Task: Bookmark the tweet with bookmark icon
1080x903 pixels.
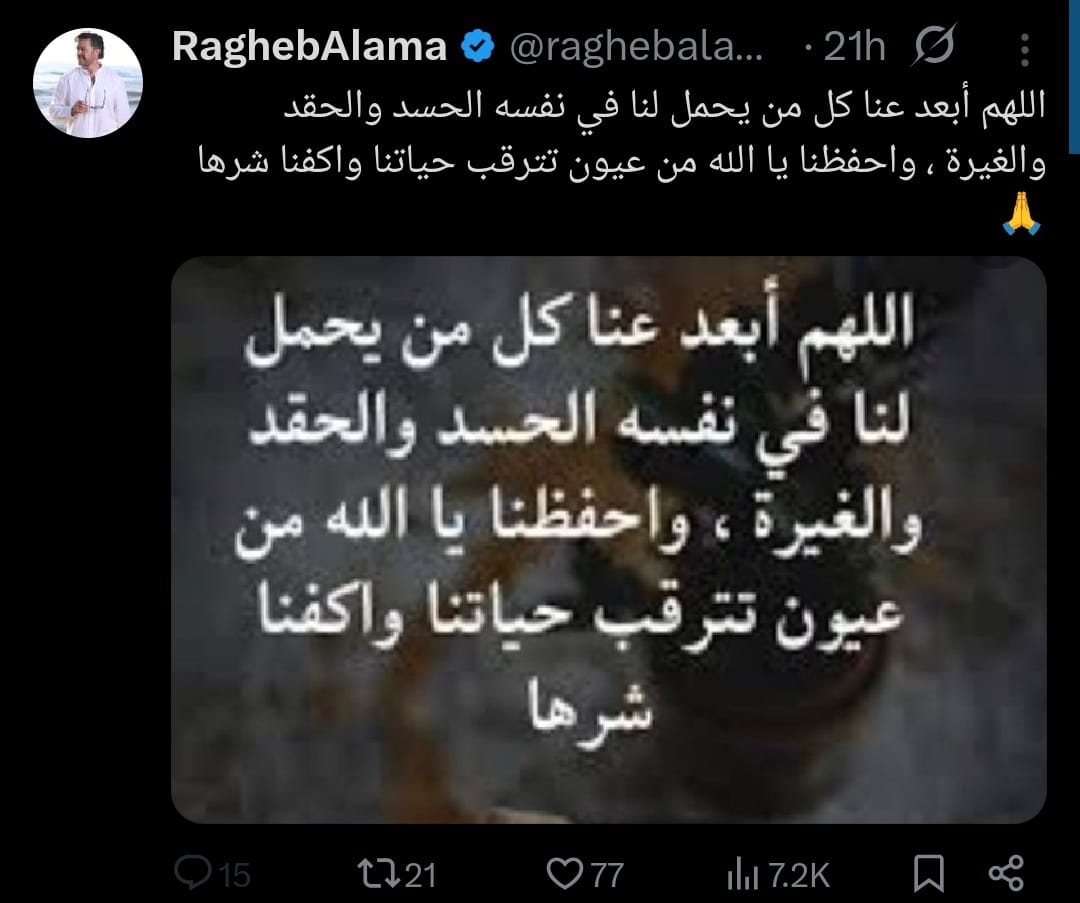Action: pyautogui.click(x=928, y=874)
